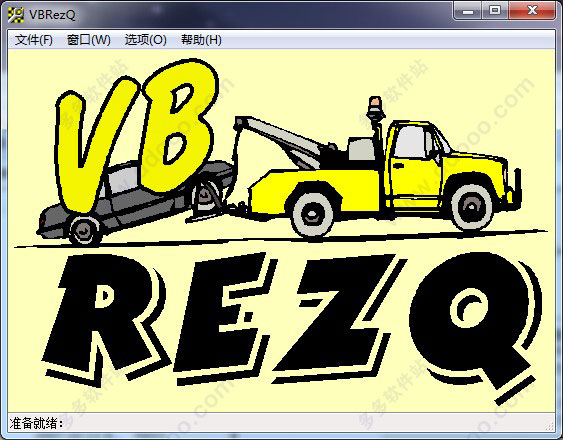Open the 选项(O) menu
Screen dimensions: 563x440
(x=146, y=40)
